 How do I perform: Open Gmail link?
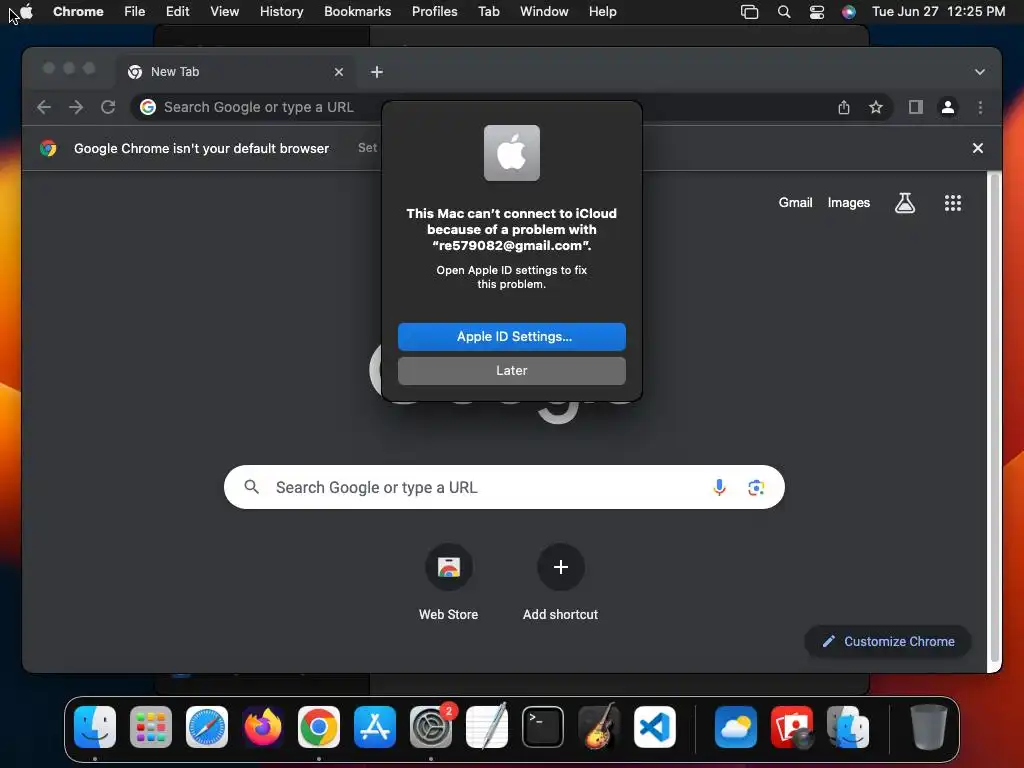coord(795,202)
